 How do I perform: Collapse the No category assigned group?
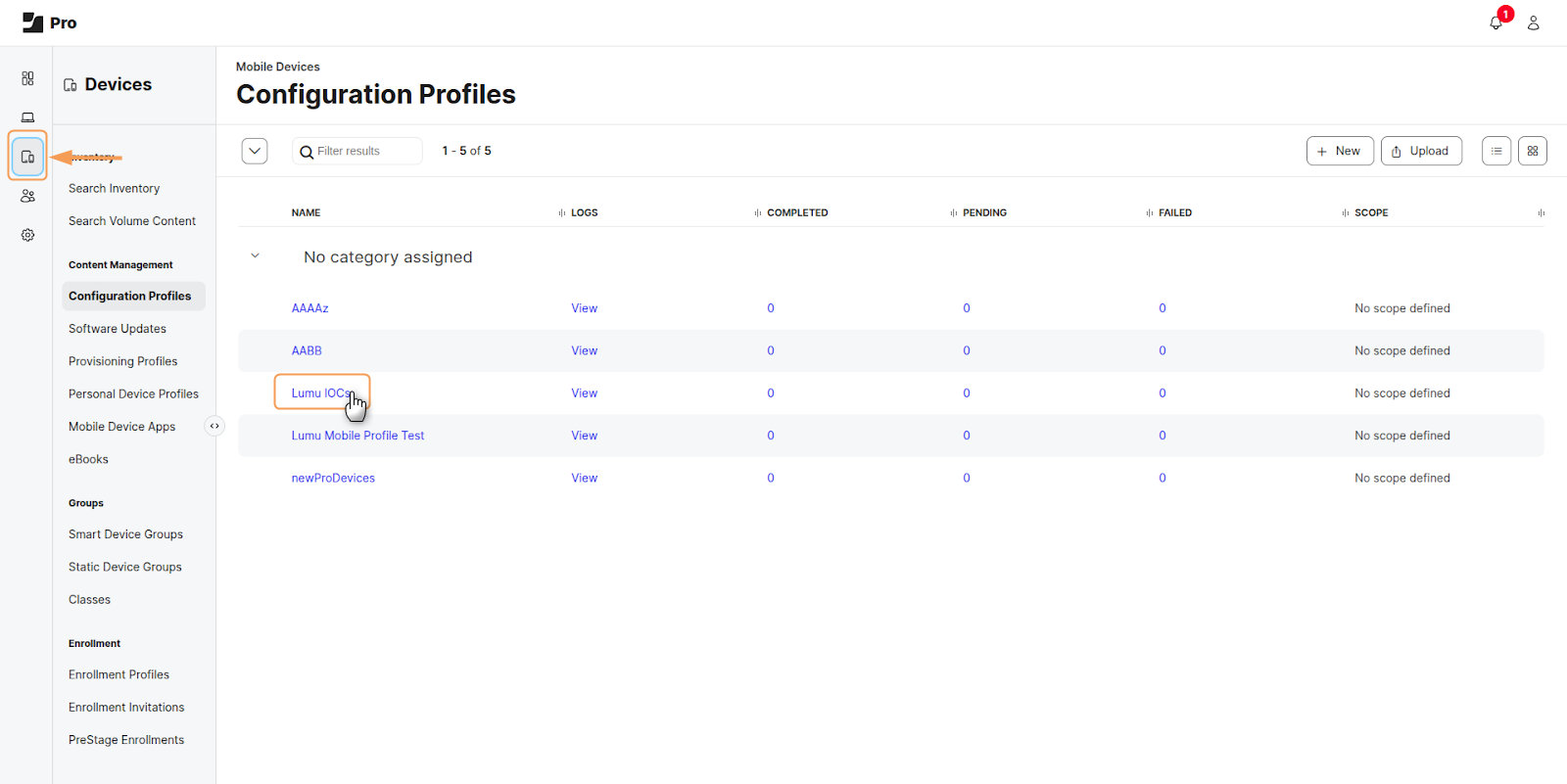tap(256, 256)
